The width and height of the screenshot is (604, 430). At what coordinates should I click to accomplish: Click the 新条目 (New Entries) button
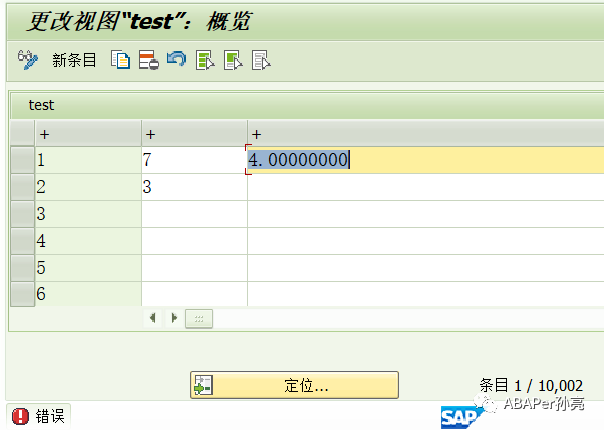[74, 60]
